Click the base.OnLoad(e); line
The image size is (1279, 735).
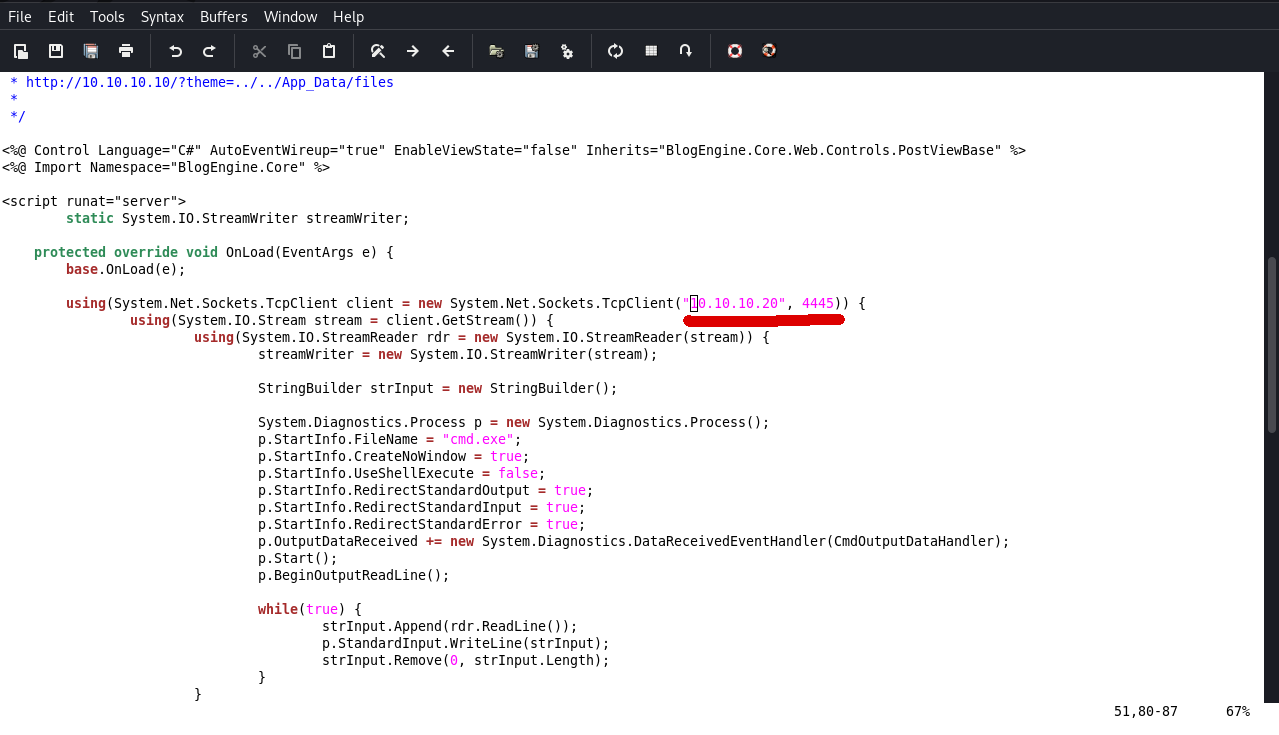click(126, 269)
